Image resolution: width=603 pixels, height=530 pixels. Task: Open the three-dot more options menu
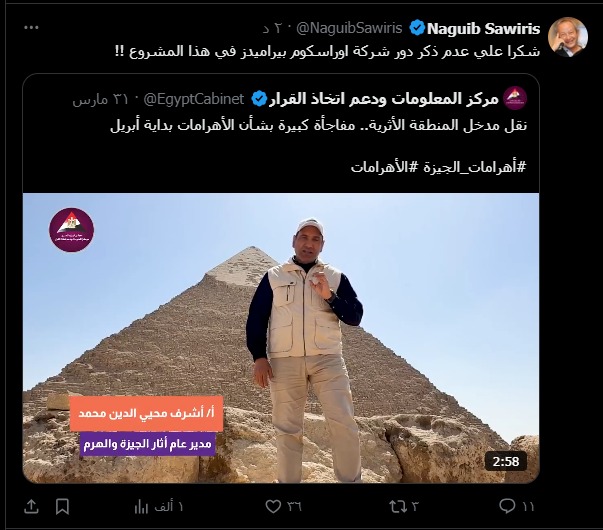click(31, 27)
